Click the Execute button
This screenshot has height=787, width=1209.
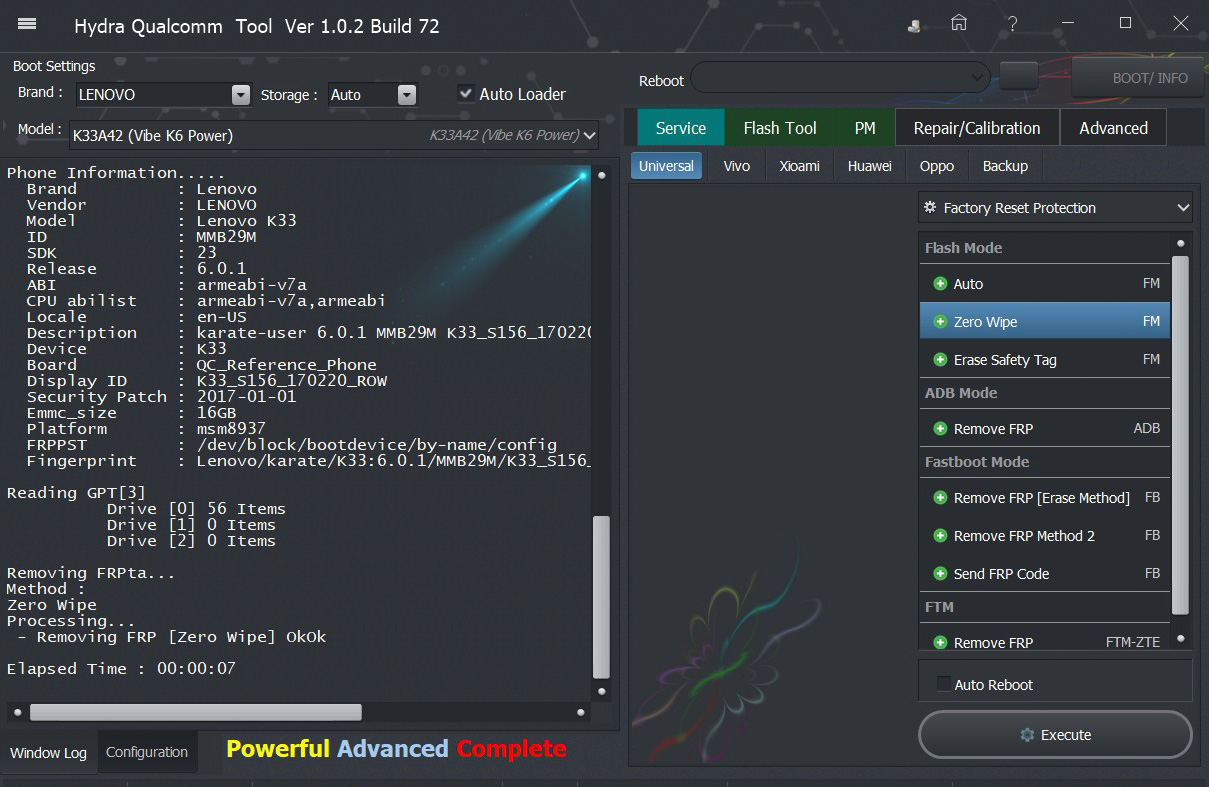pyautogui.click(x=1055, y=735)
